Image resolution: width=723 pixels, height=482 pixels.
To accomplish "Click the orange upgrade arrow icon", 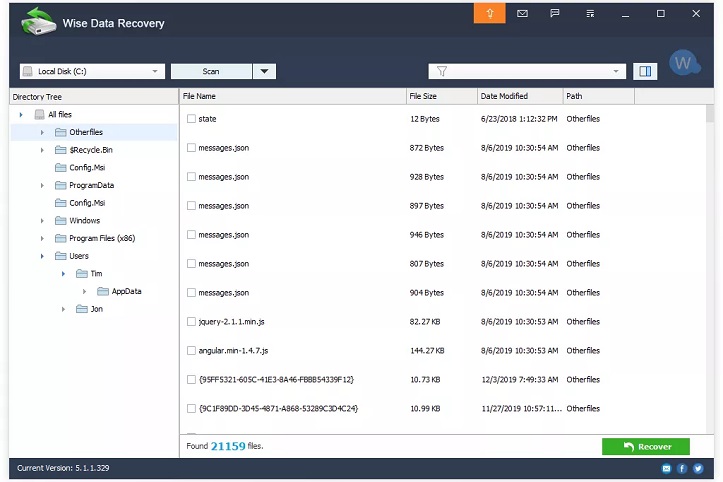I will click(489, 13).
